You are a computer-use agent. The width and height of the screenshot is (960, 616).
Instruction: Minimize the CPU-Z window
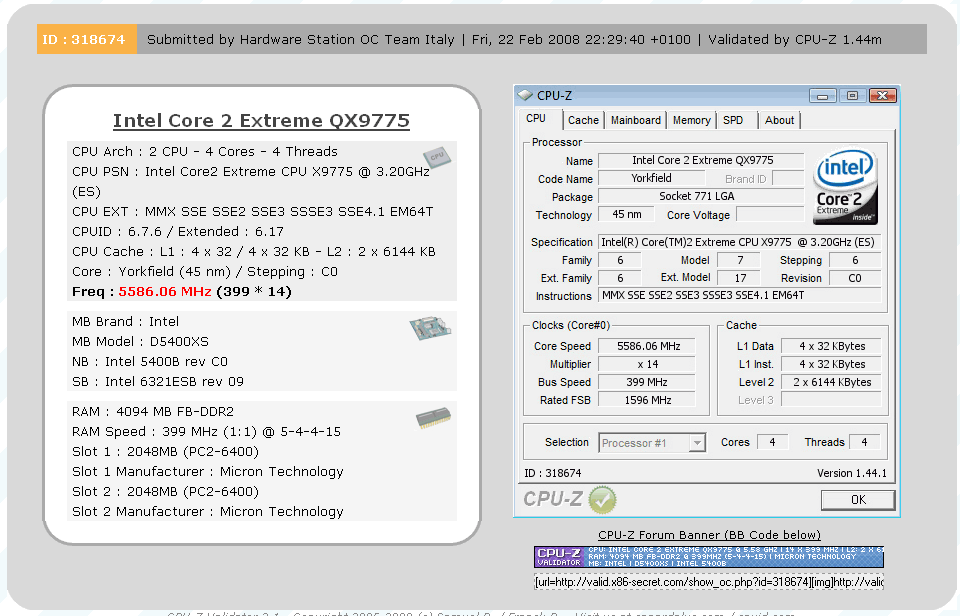click(823, 96)
